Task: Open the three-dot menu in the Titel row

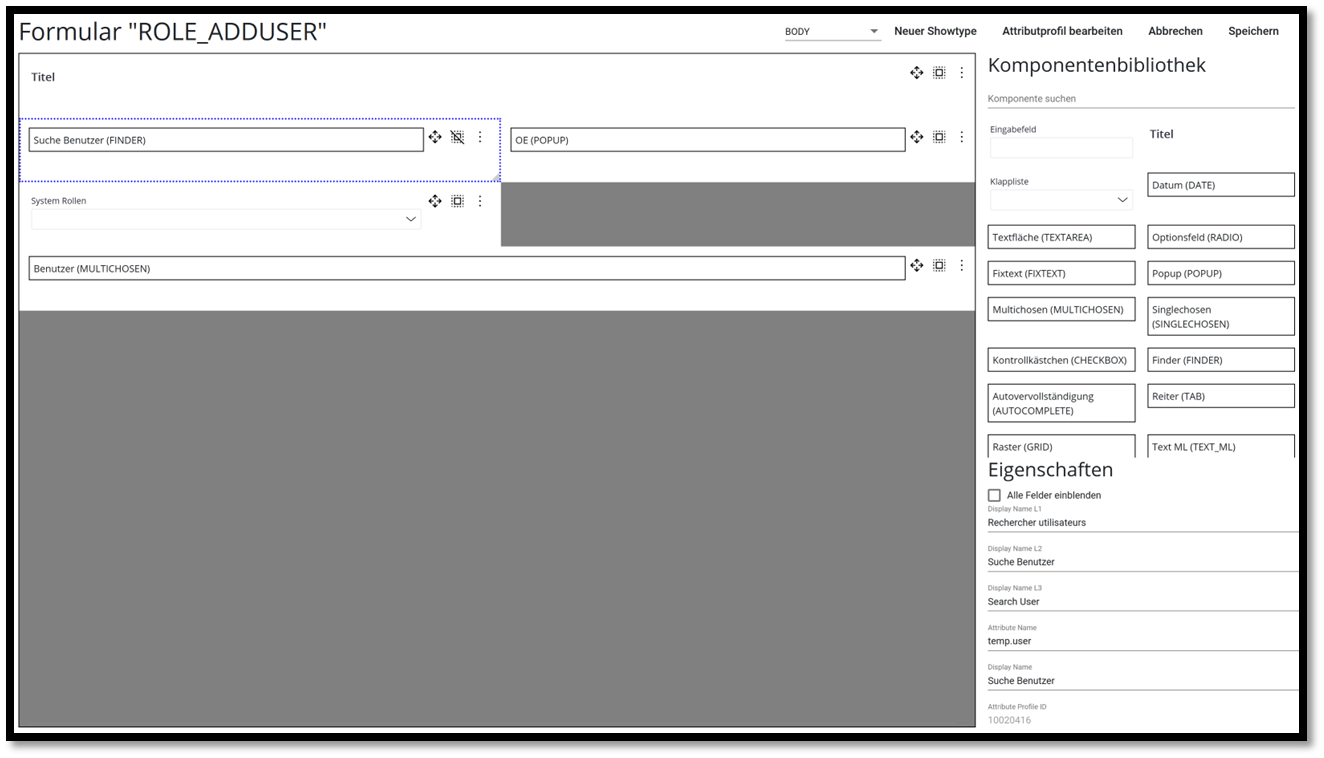Action: pos(962,73)
